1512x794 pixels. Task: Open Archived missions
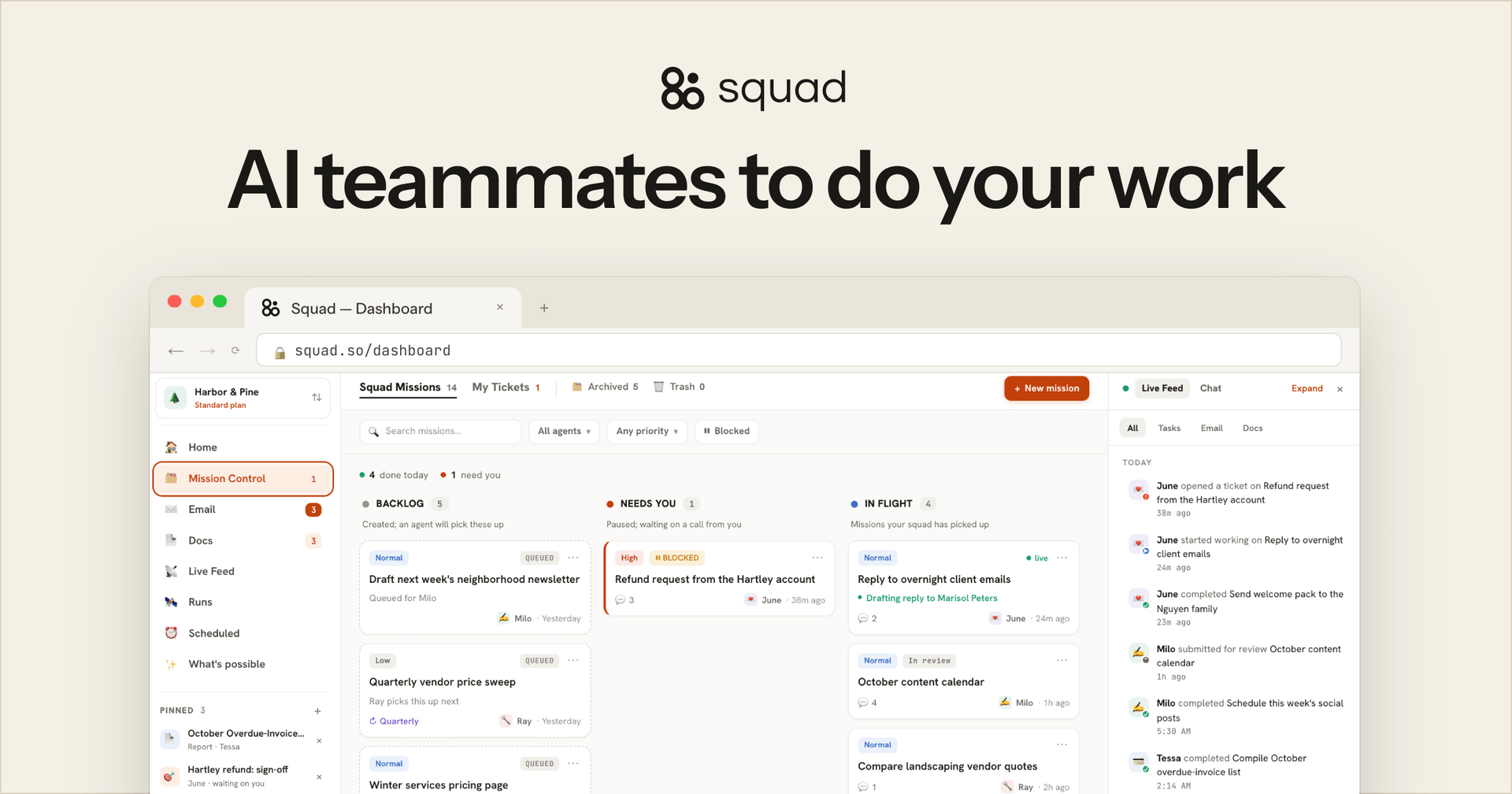click(x=605, y=387)
